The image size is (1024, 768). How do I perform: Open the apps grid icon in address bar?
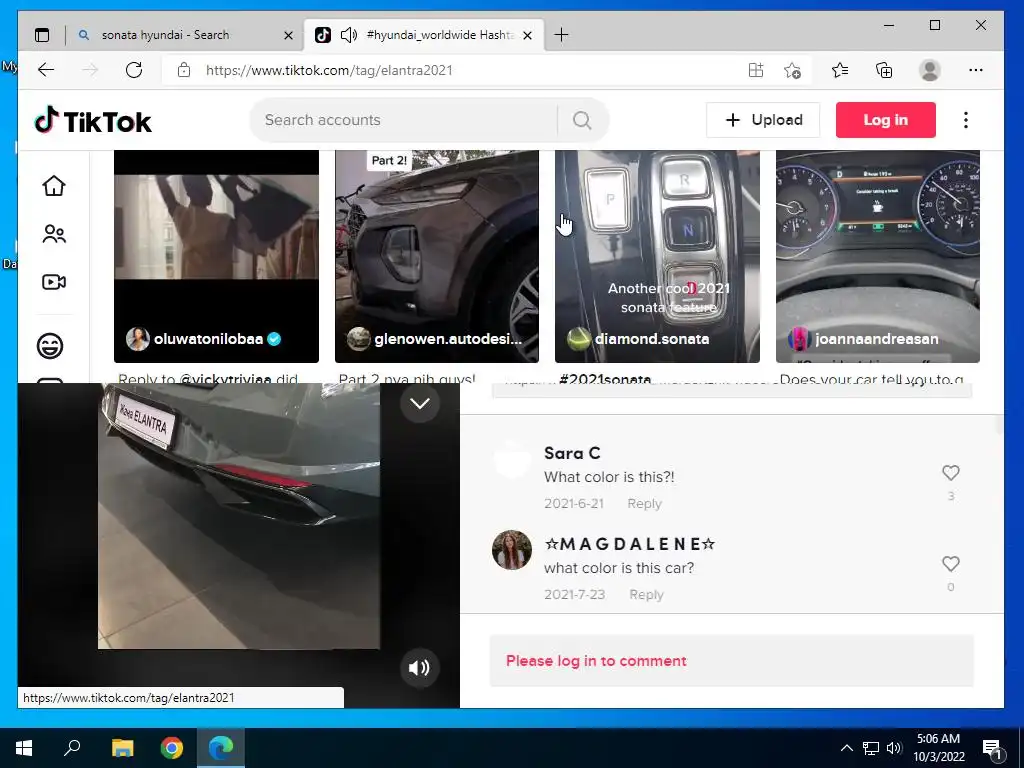tap(756, 70)
